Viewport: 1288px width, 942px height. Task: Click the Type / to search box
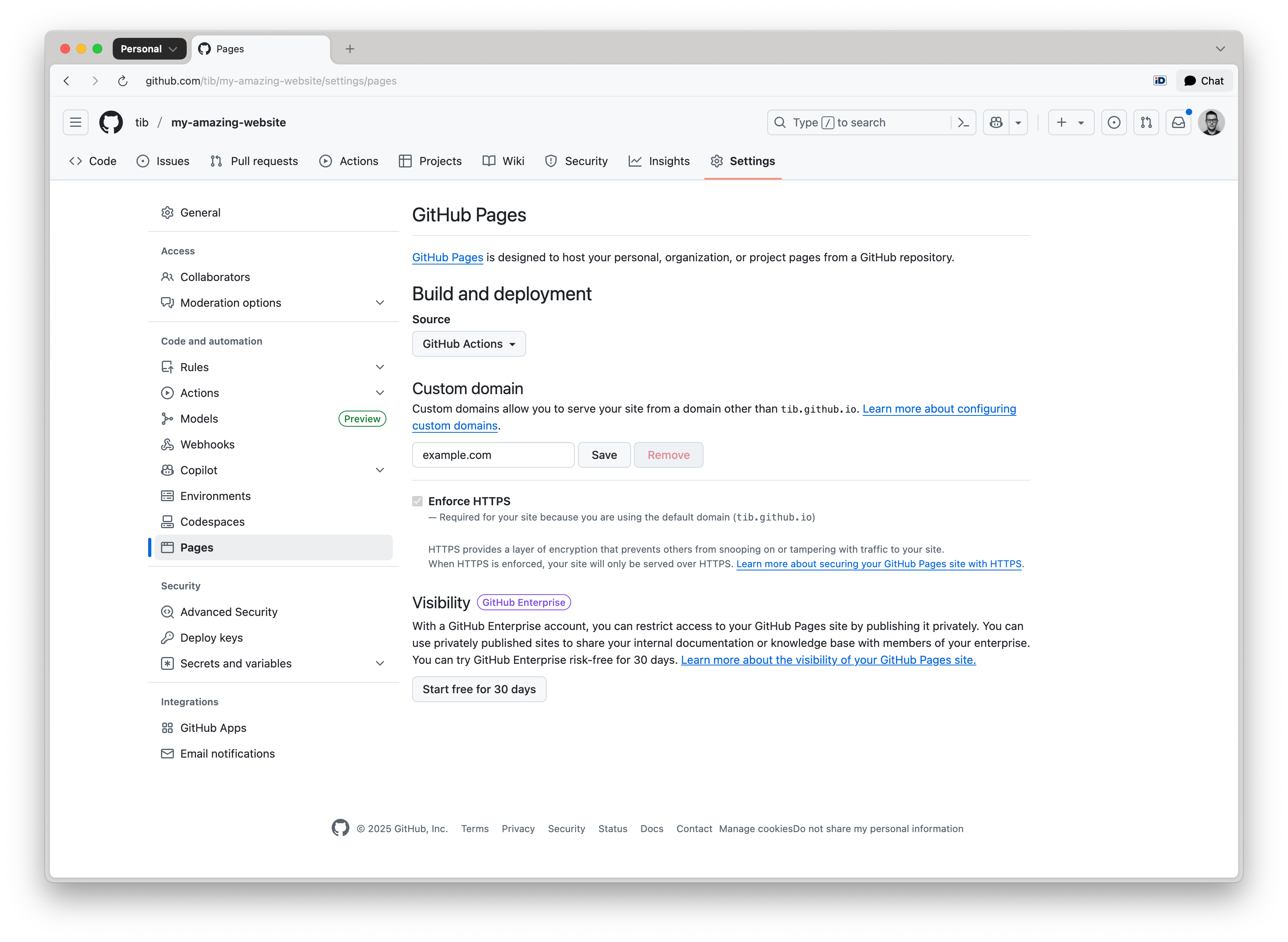point(860,123)
